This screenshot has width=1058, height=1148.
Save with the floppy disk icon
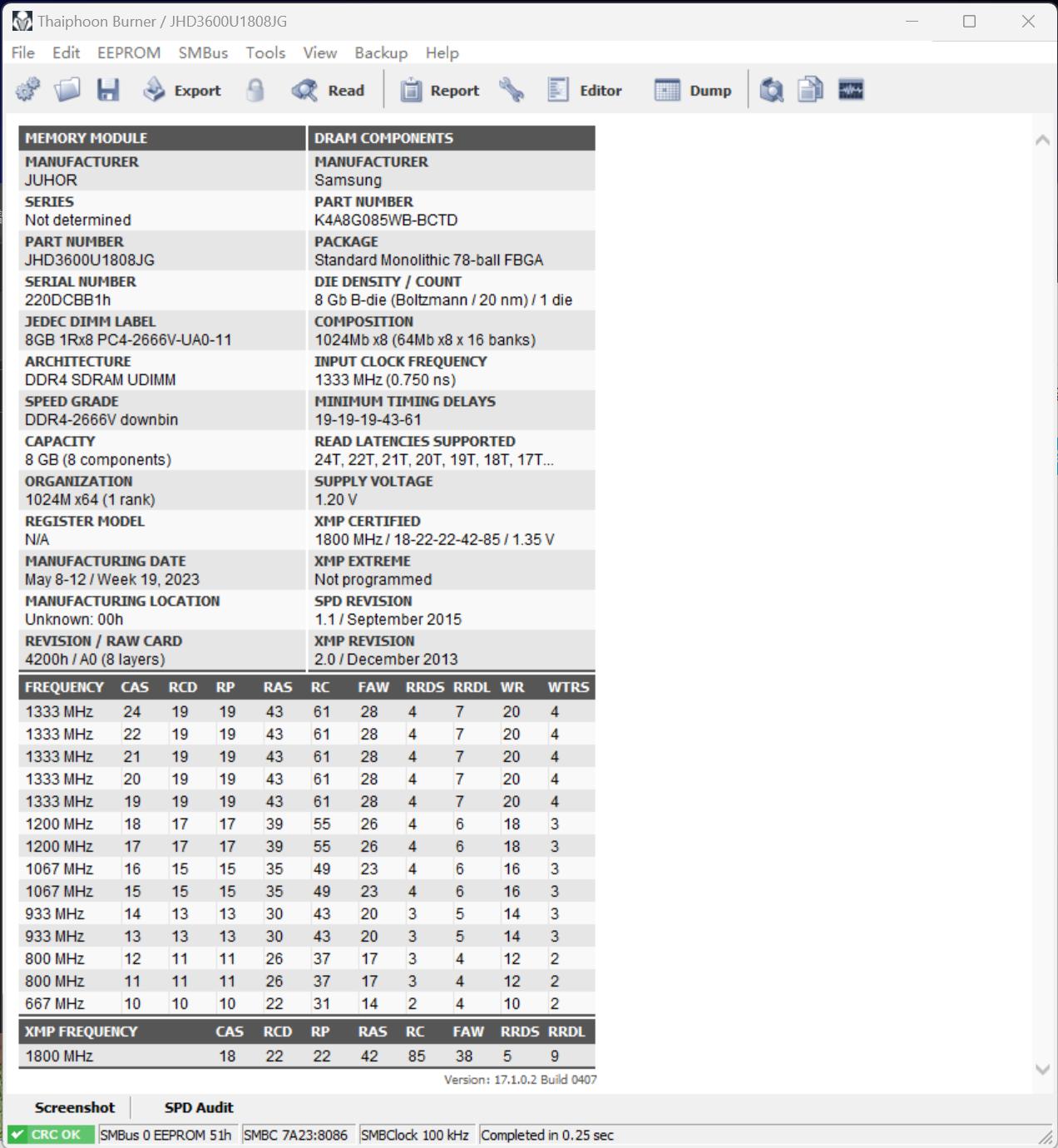(108, 90)
